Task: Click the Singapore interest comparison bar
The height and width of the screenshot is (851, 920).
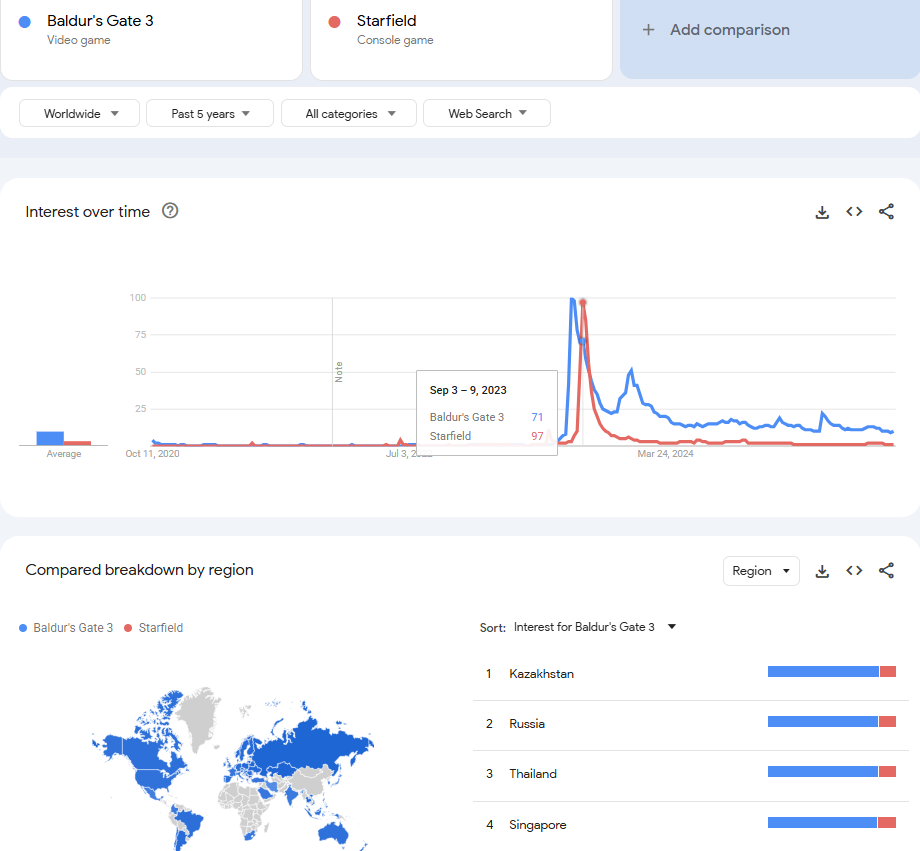Action: (x=831, y=823)
